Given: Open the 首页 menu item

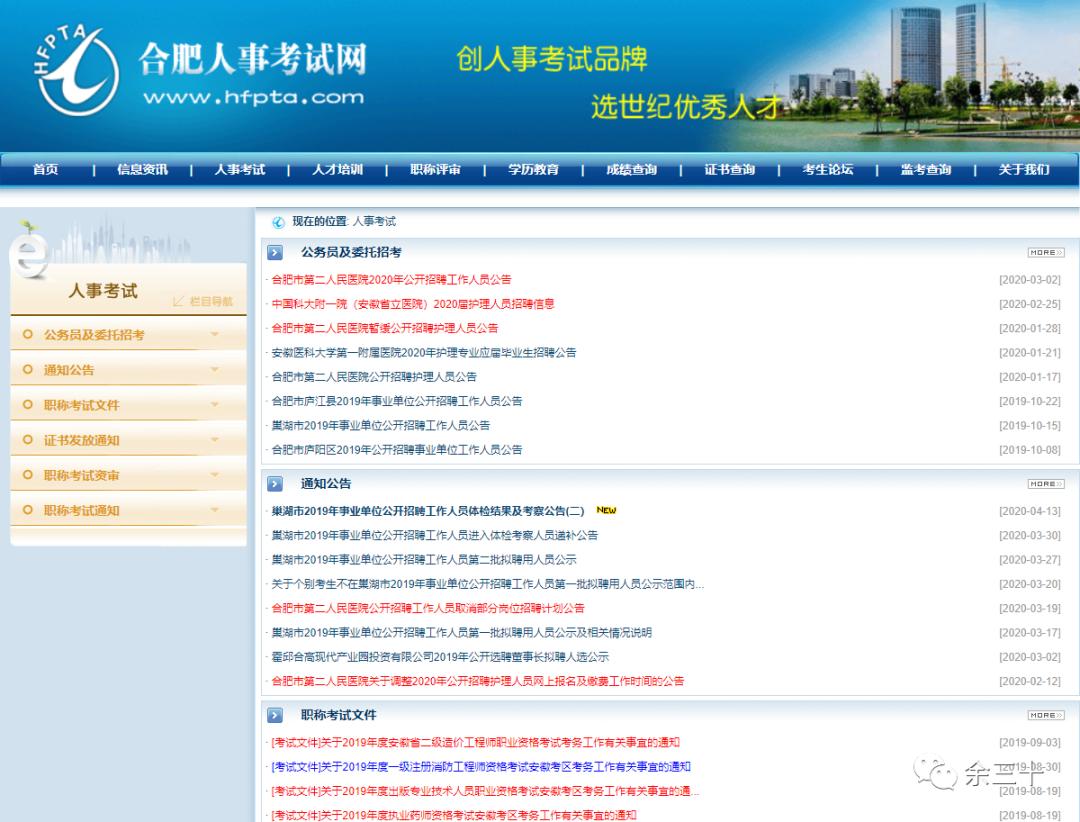Looking at the screenshot, I should coord(44,170).
